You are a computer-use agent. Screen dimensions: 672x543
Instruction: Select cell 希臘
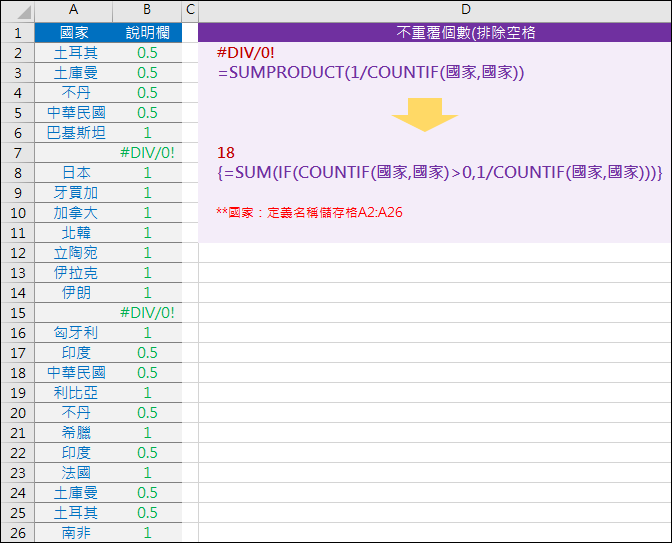coord(74,433)
